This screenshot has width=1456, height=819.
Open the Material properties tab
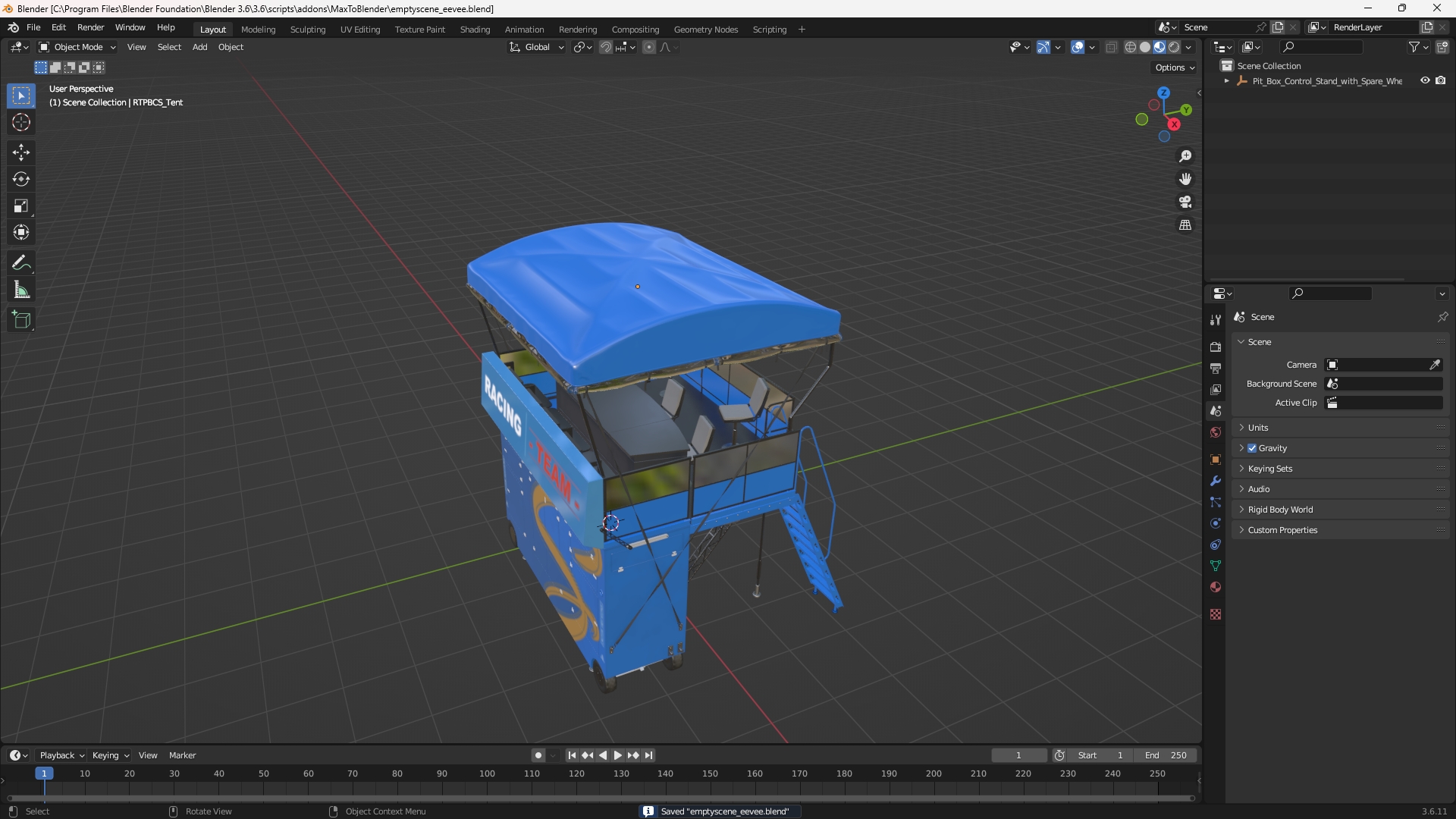tap(1216, 587)
